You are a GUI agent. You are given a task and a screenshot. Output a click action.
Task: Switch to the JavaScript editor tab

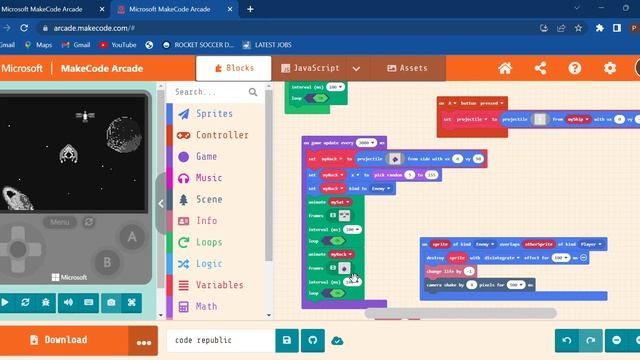tap(311, 68)
